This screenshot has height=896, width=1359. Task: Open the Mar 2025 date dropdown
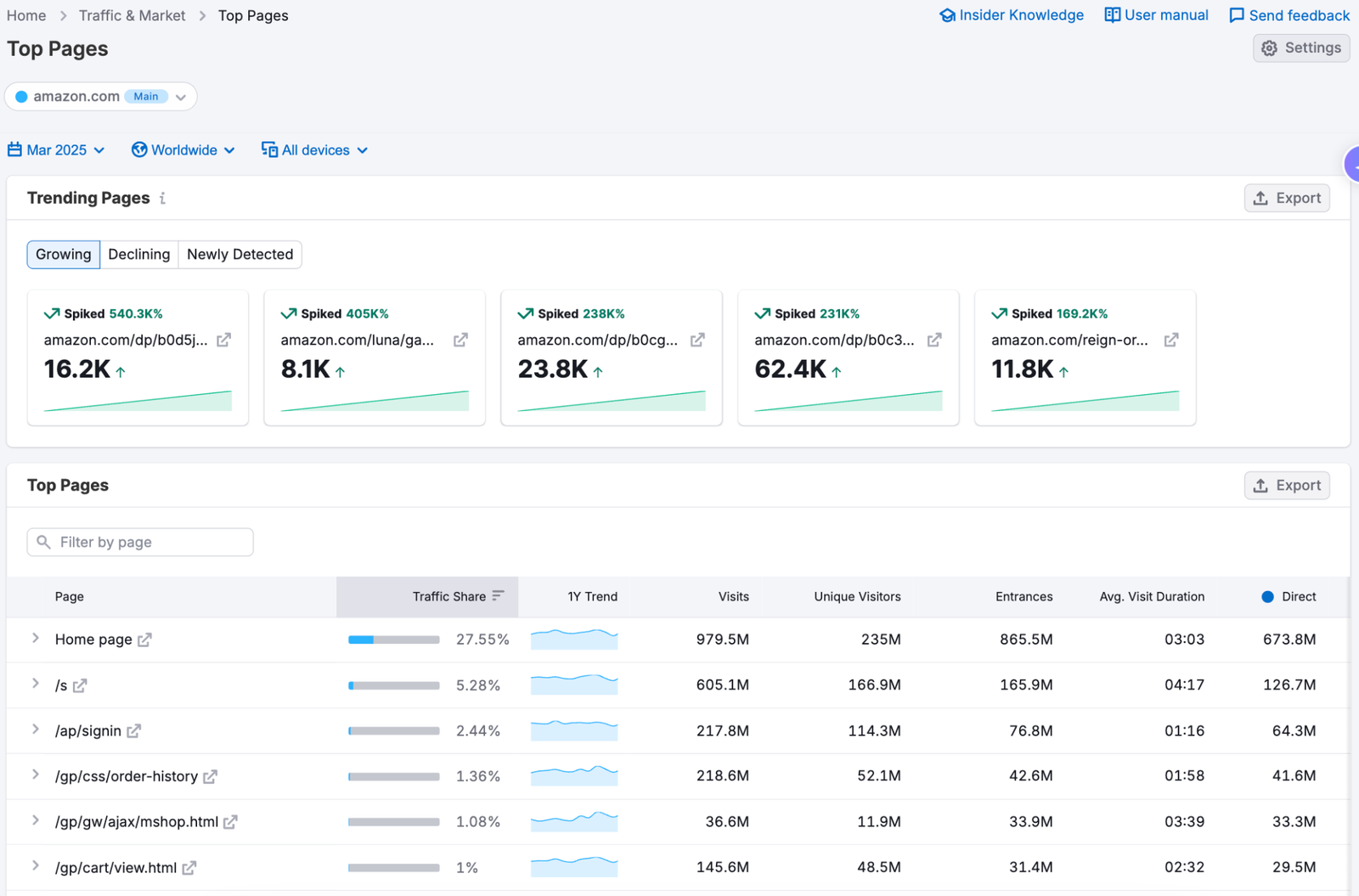57,149
